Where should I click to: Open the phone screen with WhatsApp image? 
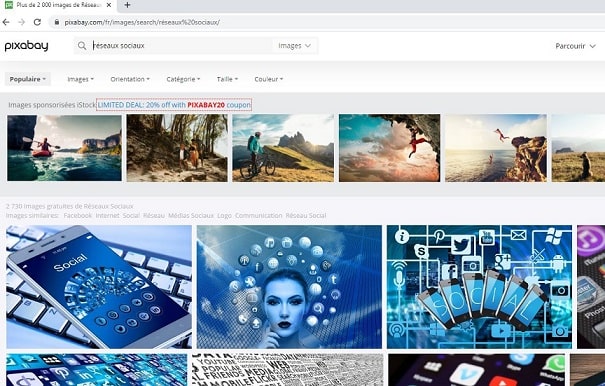click(477, 370)
